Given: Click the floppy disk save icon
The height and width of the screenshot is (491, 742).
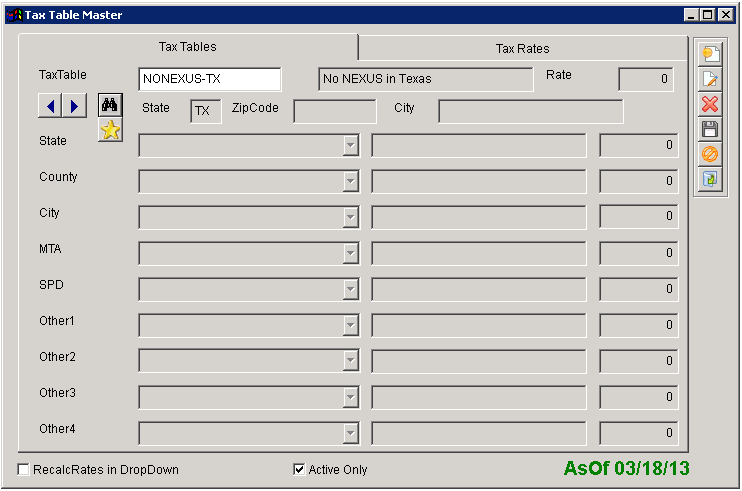Looking at the screenshot, I should pyautogui.click(x=710, y=129).
